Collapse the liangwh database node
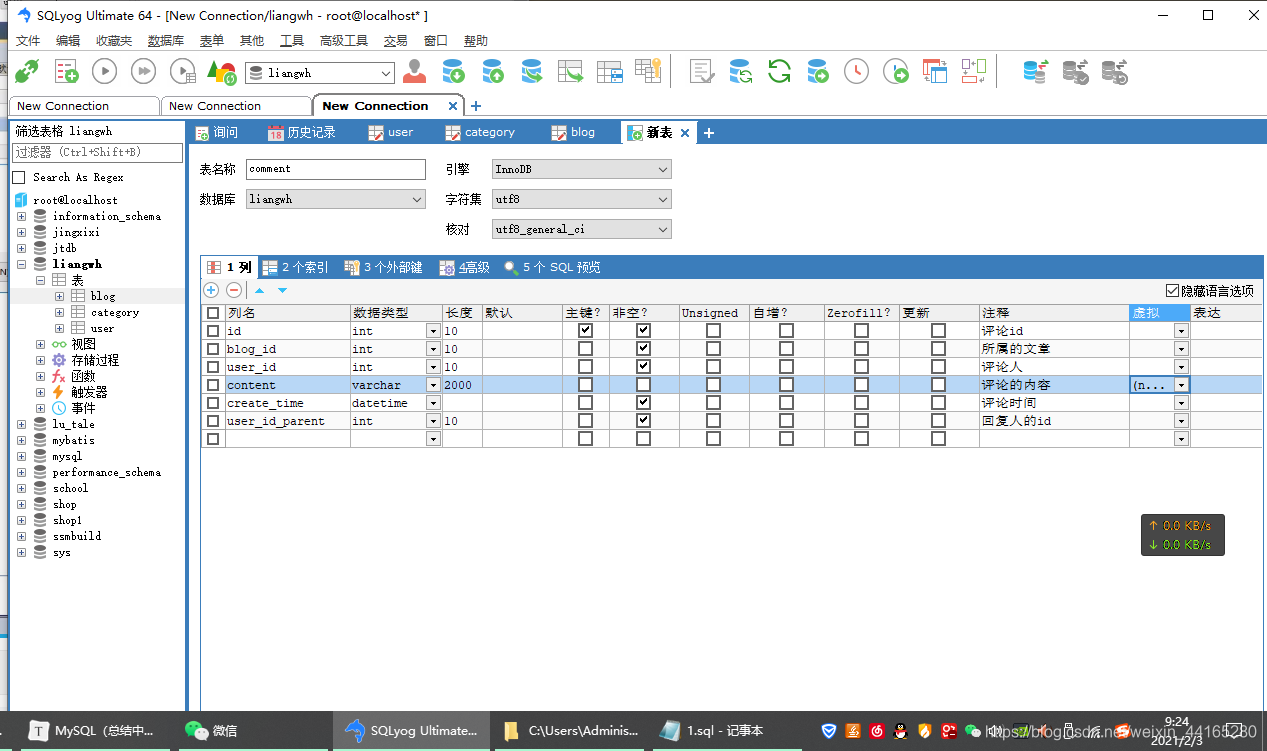1267x751 pixels. pos(22,264)
